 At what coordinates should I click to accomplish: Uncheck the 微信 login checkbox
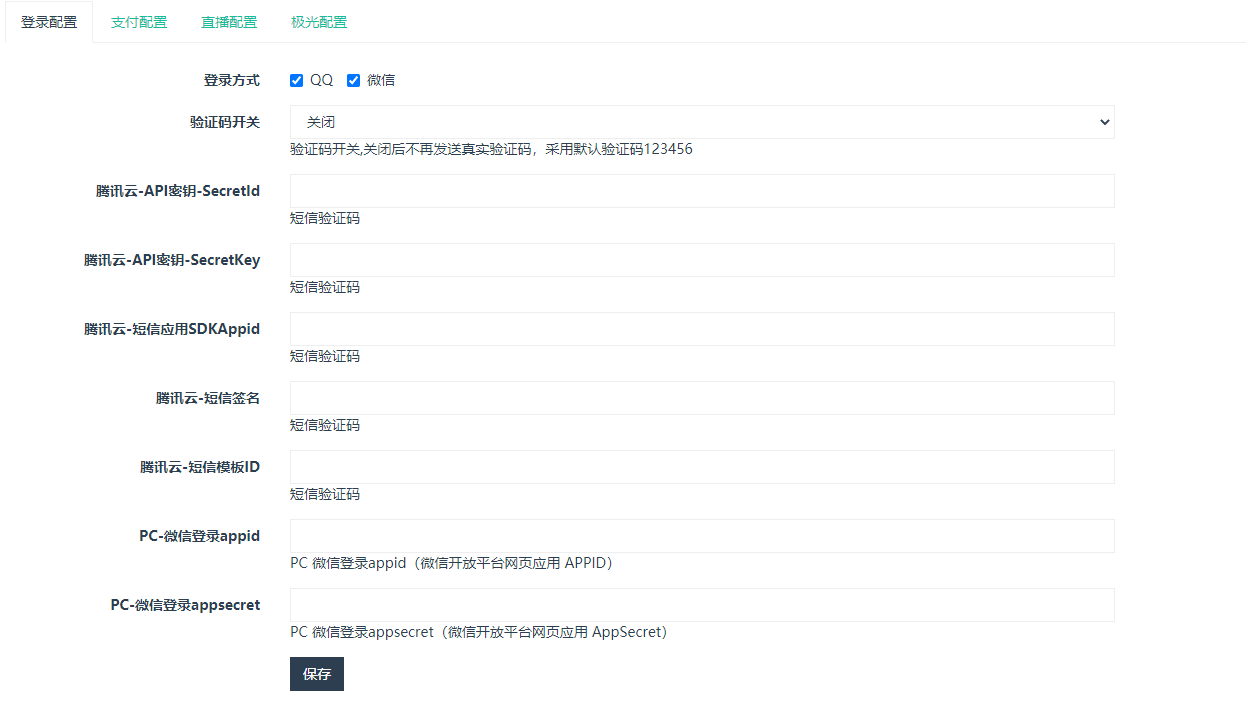point(353,80)
